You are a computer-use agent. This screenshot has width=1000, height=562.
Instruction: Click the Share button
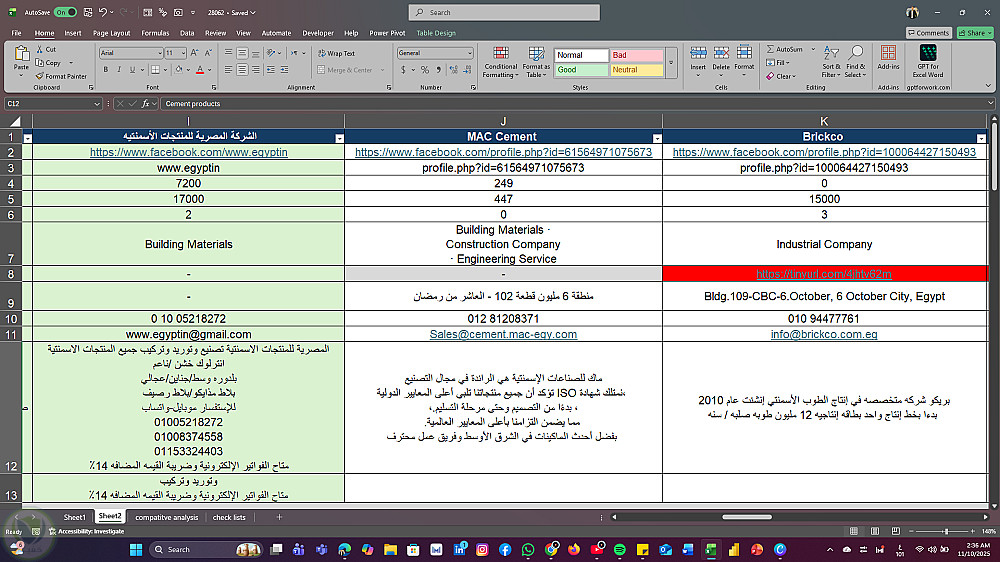(975, 33)
